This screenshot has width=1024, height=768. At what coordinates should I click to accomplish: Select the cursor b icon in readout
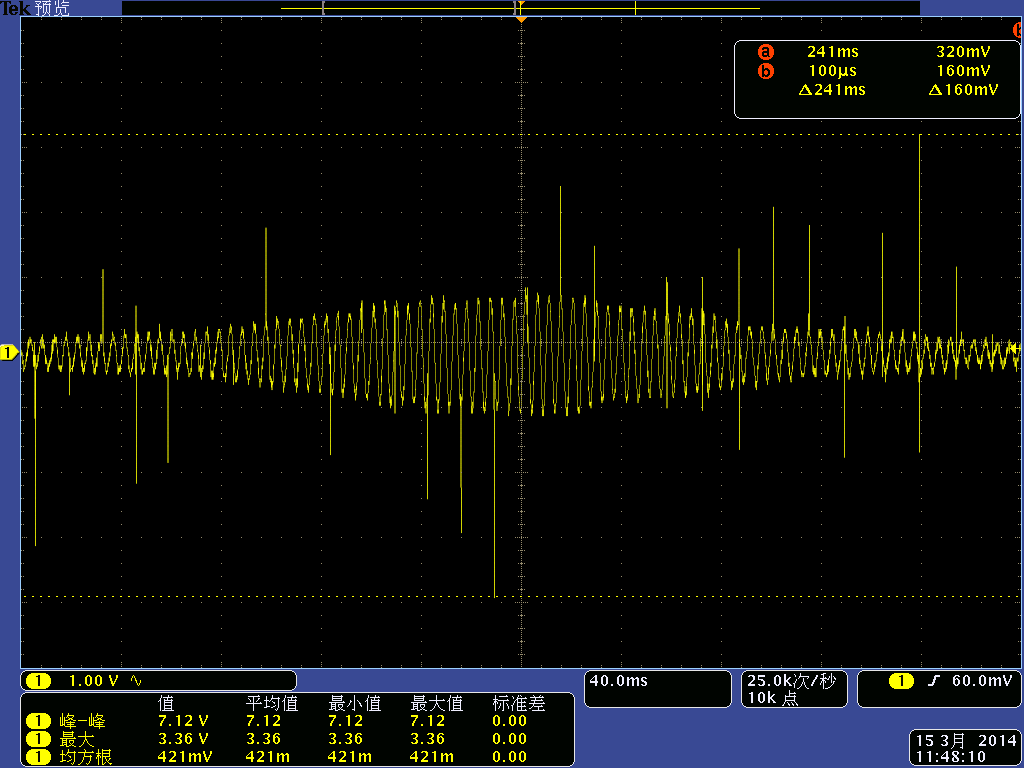point(765,71)
